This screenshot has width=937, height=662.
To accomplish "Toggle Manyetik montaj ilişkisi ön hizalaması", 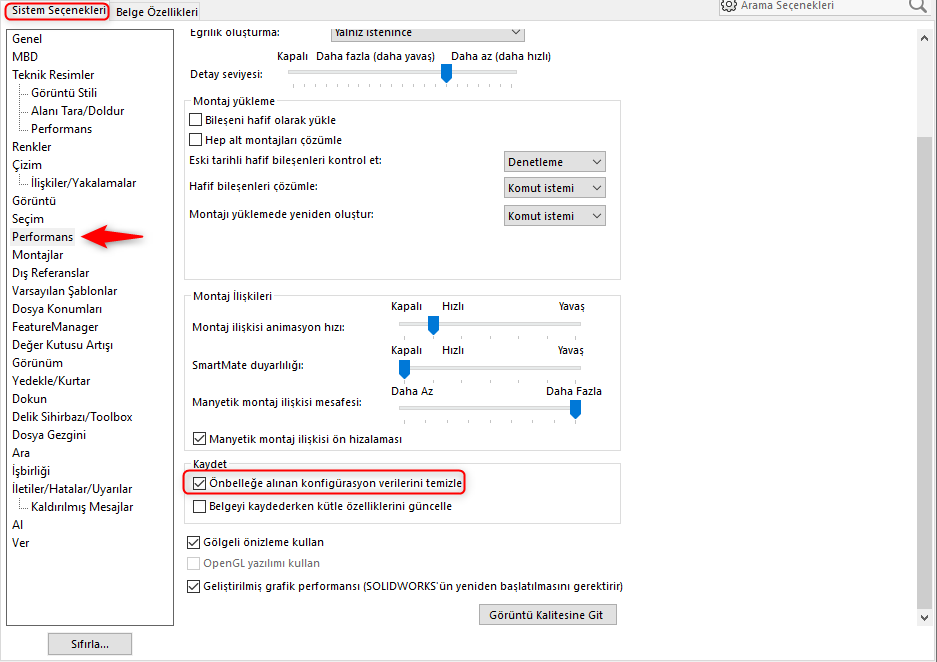I will pos(200,439).
